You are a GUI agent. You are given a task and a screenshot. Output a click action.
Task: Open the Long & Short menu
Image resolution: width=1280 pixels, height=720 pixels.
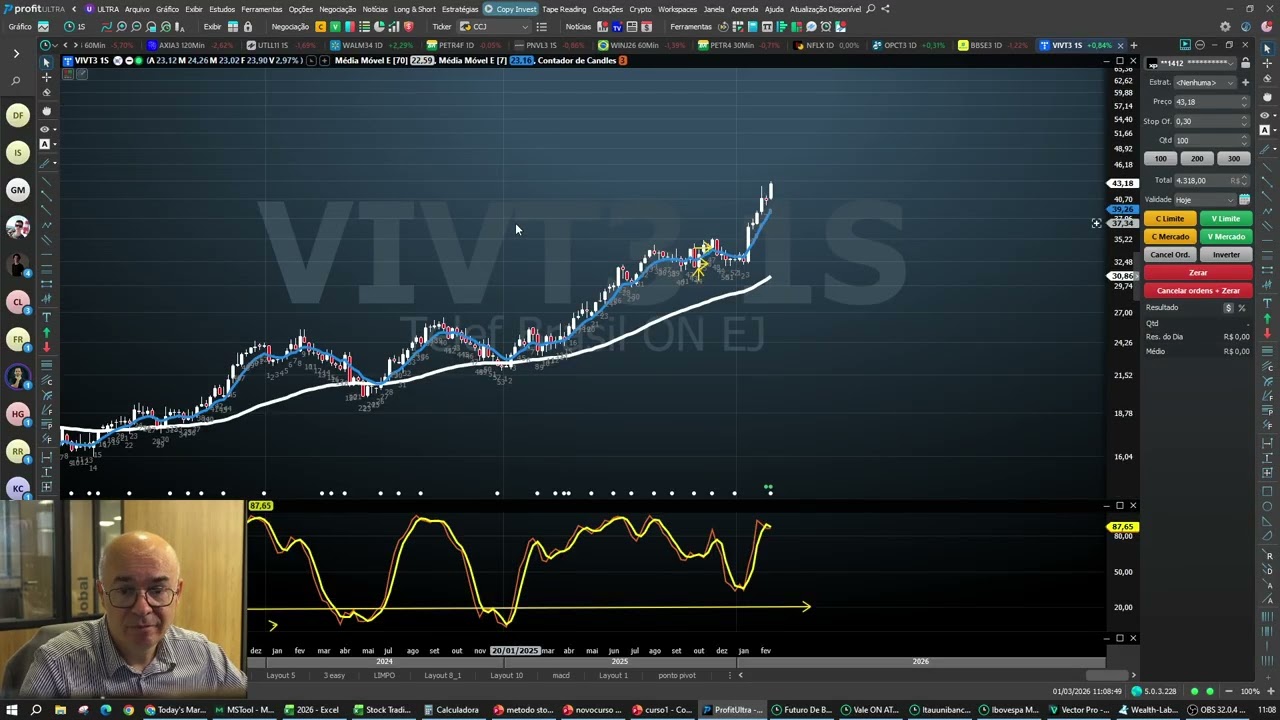tap(414, 9)
